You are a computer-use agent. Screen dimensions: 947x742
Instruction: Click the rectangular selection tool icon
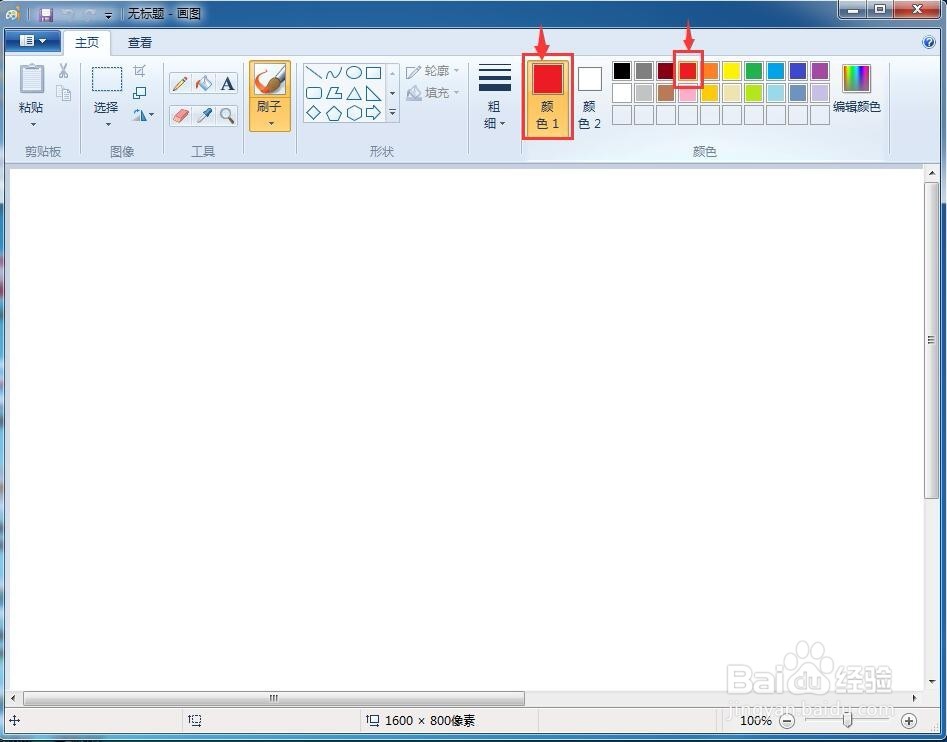click(x=107, y=78)
